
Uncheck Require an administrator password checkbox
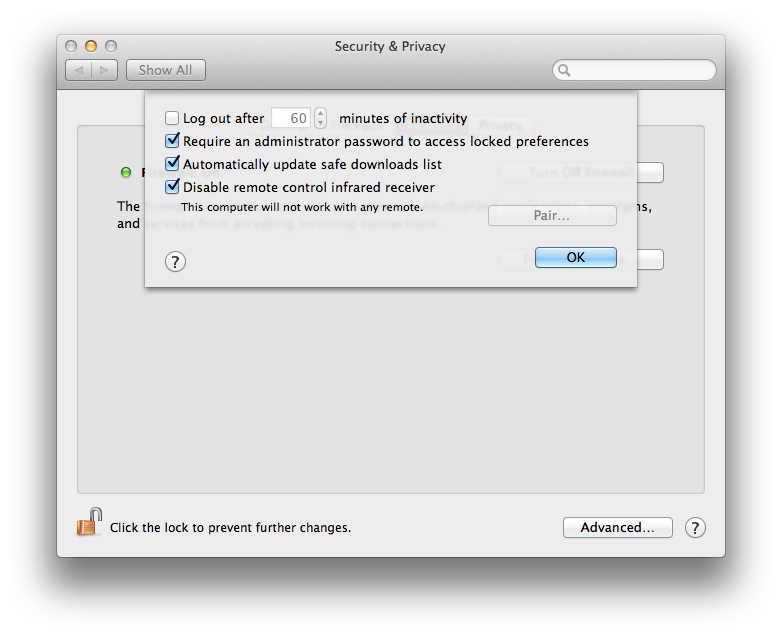click(173, 141)
